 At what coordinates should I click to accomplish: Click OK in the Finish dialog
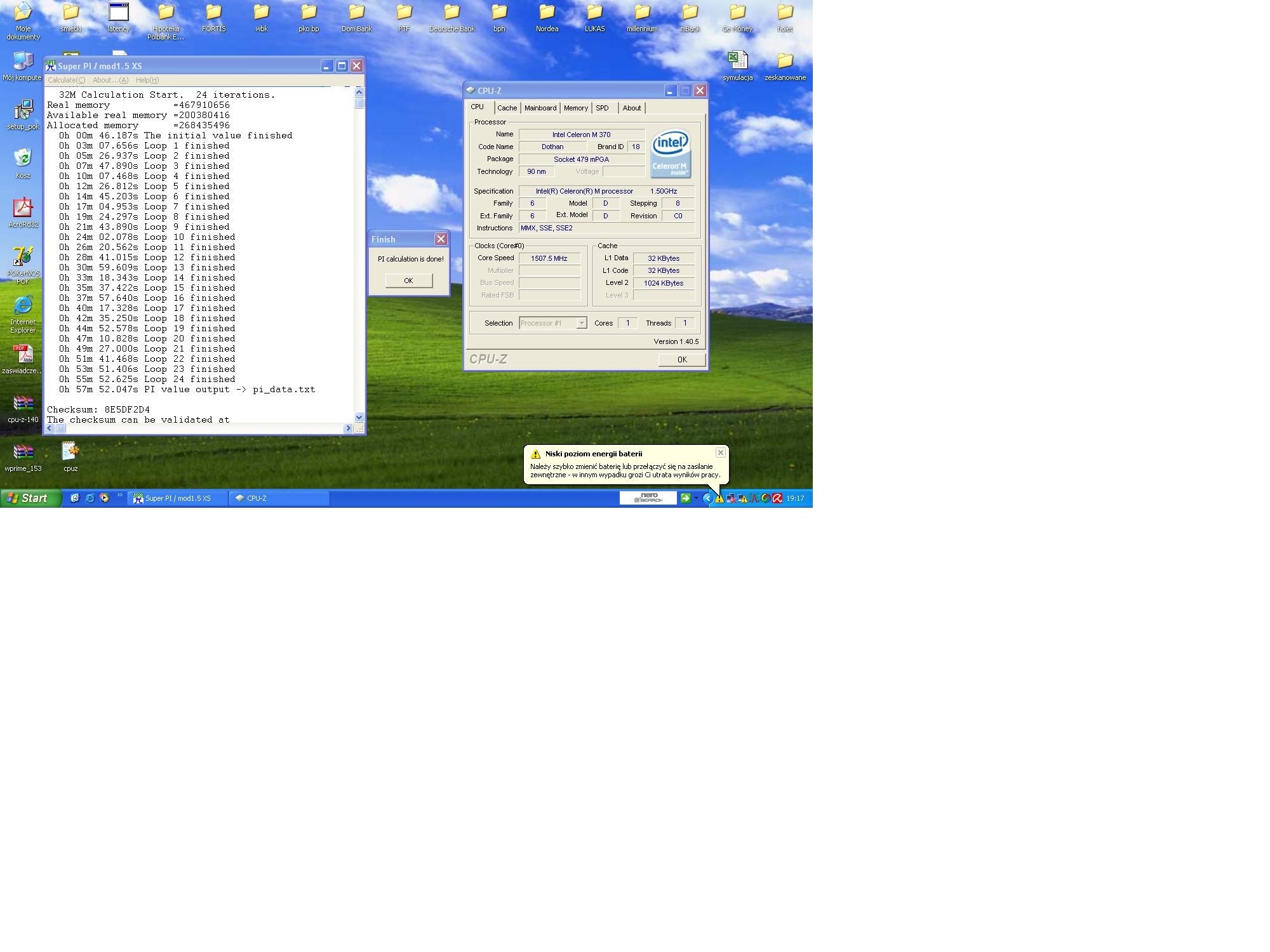pyautogui.click(x=408, y=281)
